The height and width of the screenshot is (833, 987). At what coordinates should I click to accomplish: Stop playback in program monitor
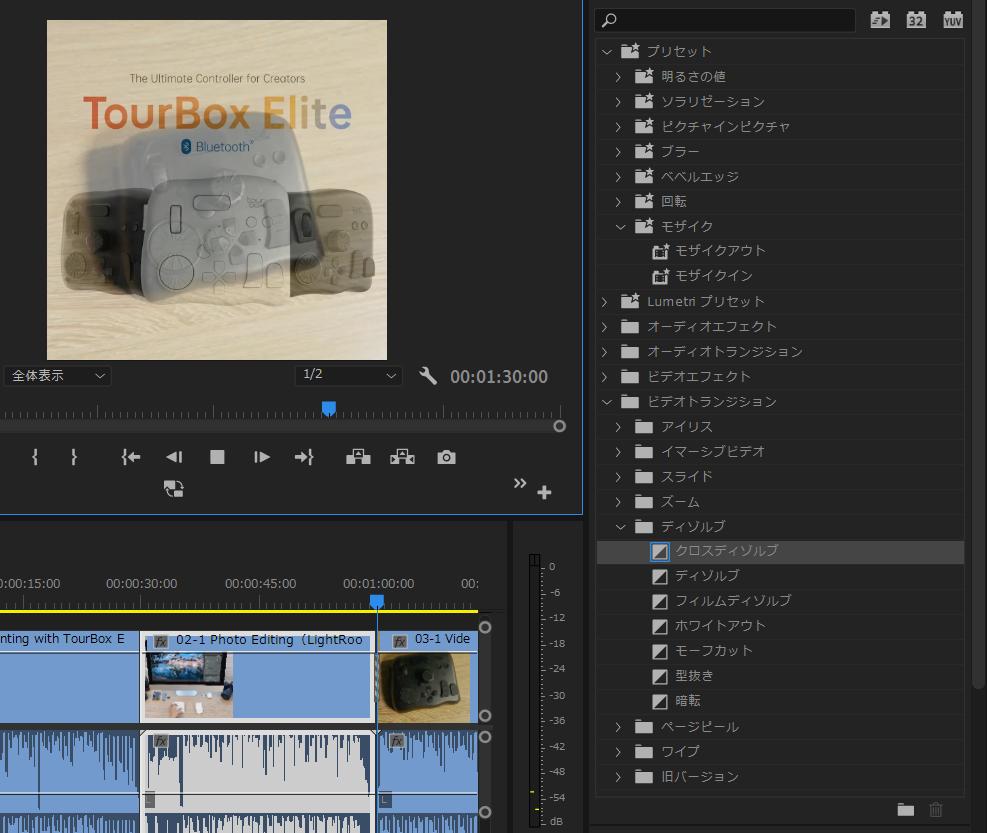(217, 457)
